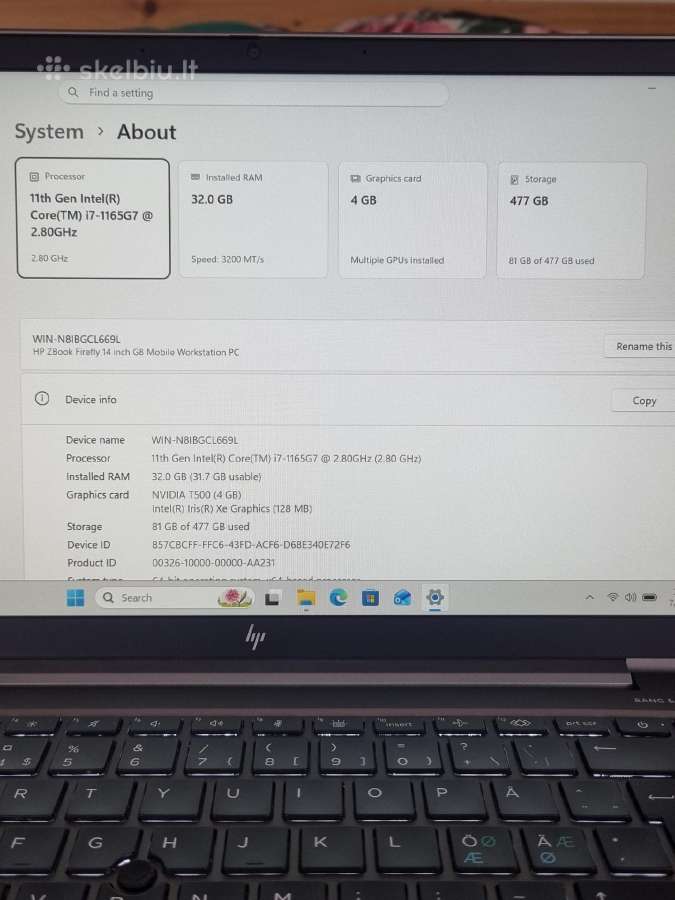Click the storage drive icon in card

point(514,180)
